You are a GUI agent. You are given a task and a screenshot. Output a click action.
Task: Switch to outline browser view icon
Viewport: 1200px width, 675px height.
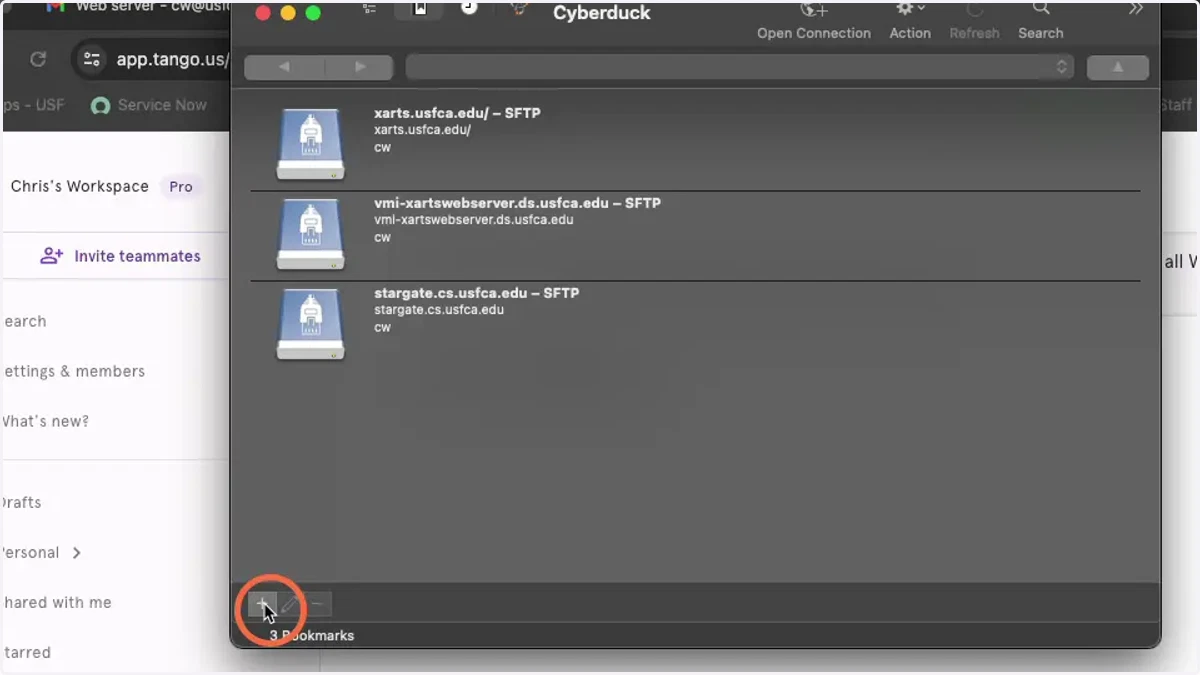click(x=370, y=9)
